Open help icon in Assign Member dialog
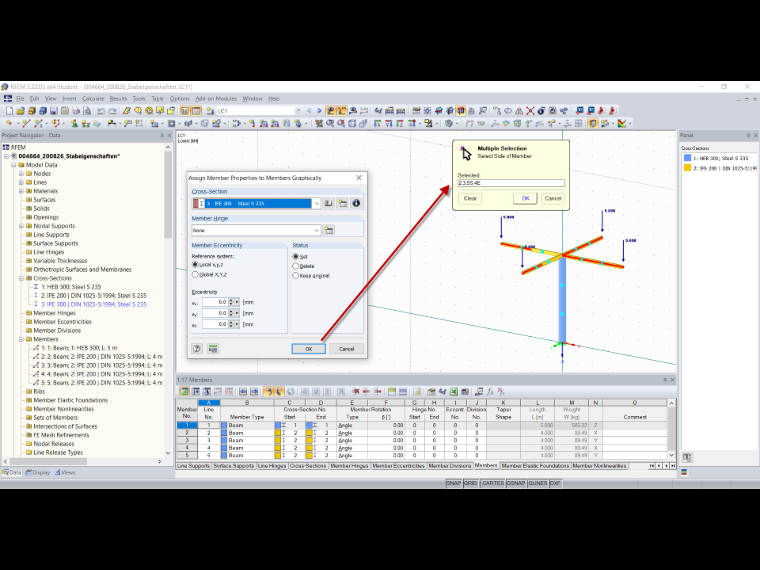 tap(197, 348)
